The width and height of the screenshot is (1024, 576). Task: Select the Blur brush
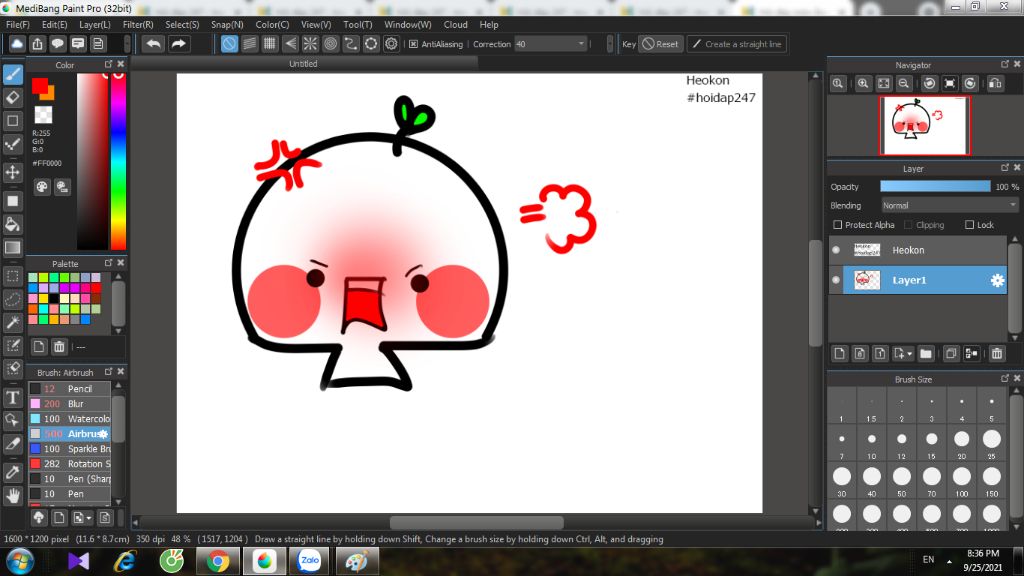[x=69, y=404]
